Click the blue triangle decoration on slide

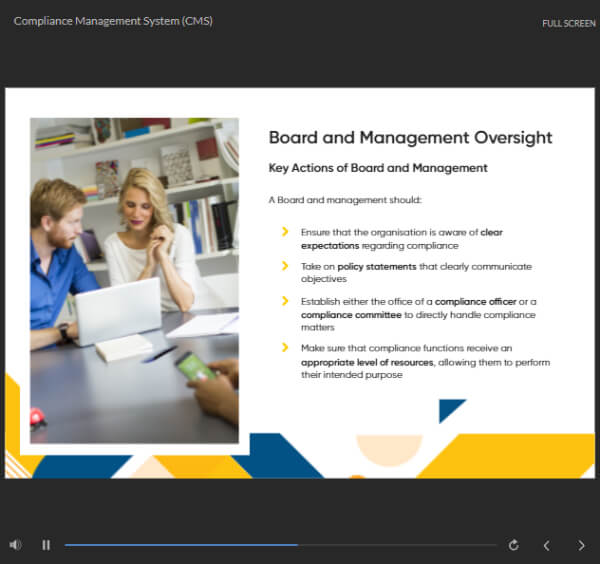tap(450, 409)
